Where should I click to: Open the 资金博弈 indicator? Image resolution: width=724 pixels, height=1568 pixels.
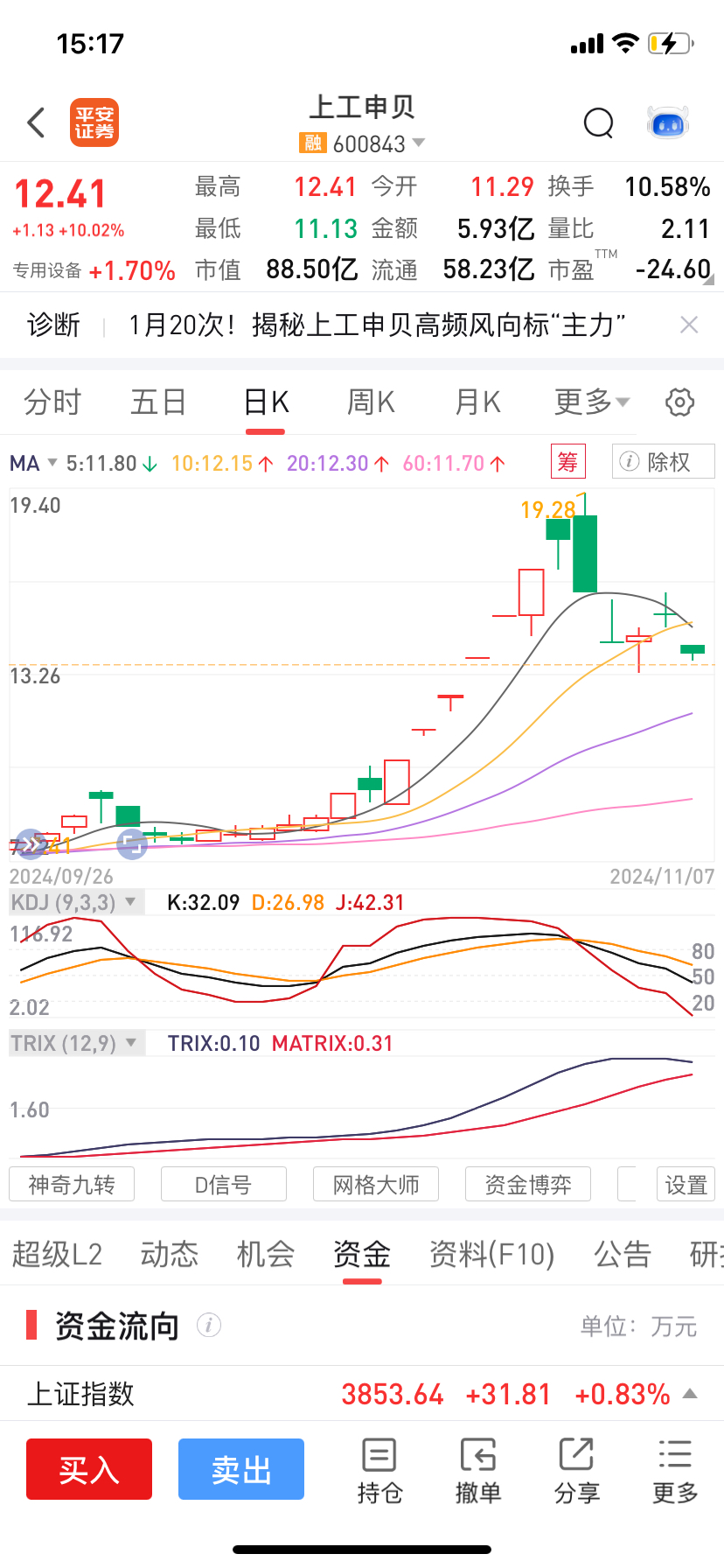(x=528, y=1185)
